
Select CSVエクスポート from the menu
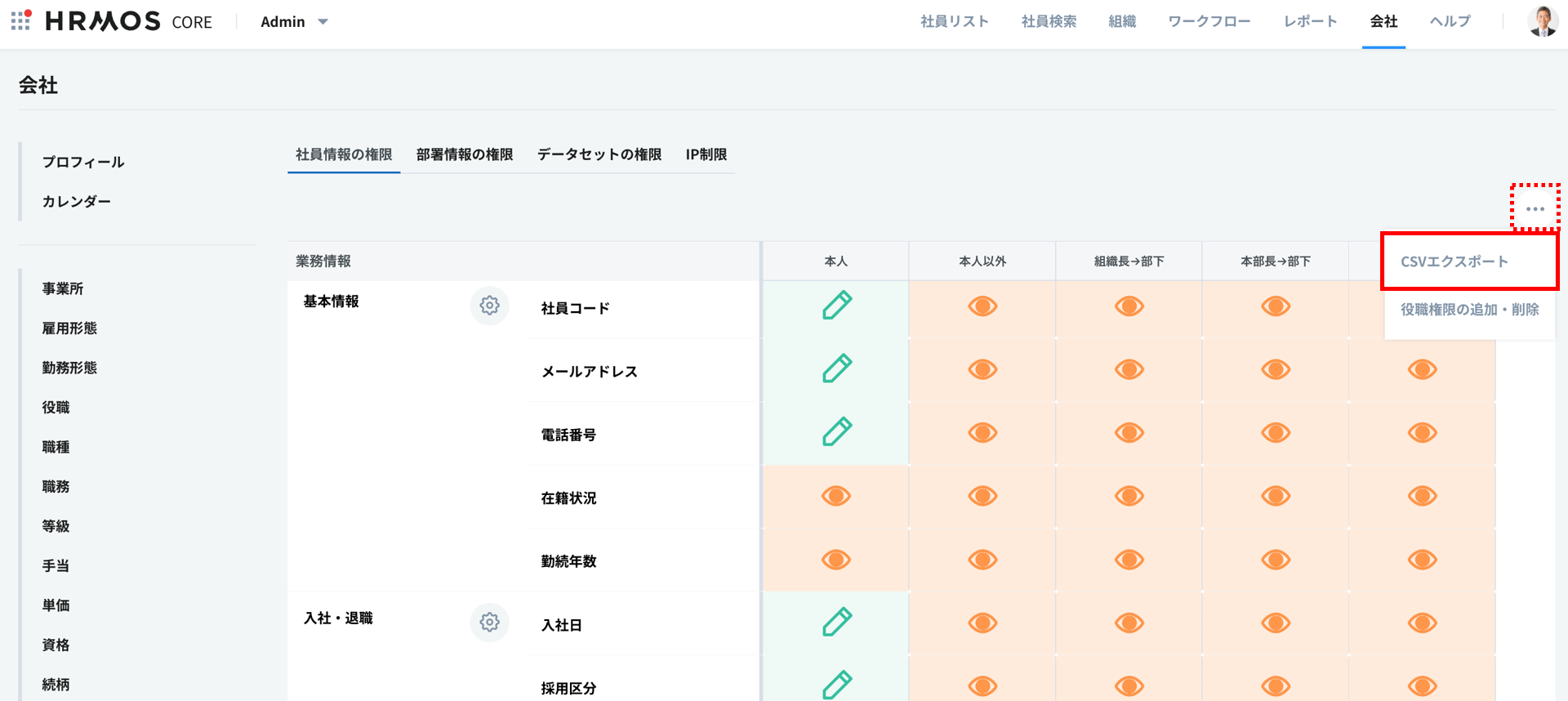click(1454, 261)
